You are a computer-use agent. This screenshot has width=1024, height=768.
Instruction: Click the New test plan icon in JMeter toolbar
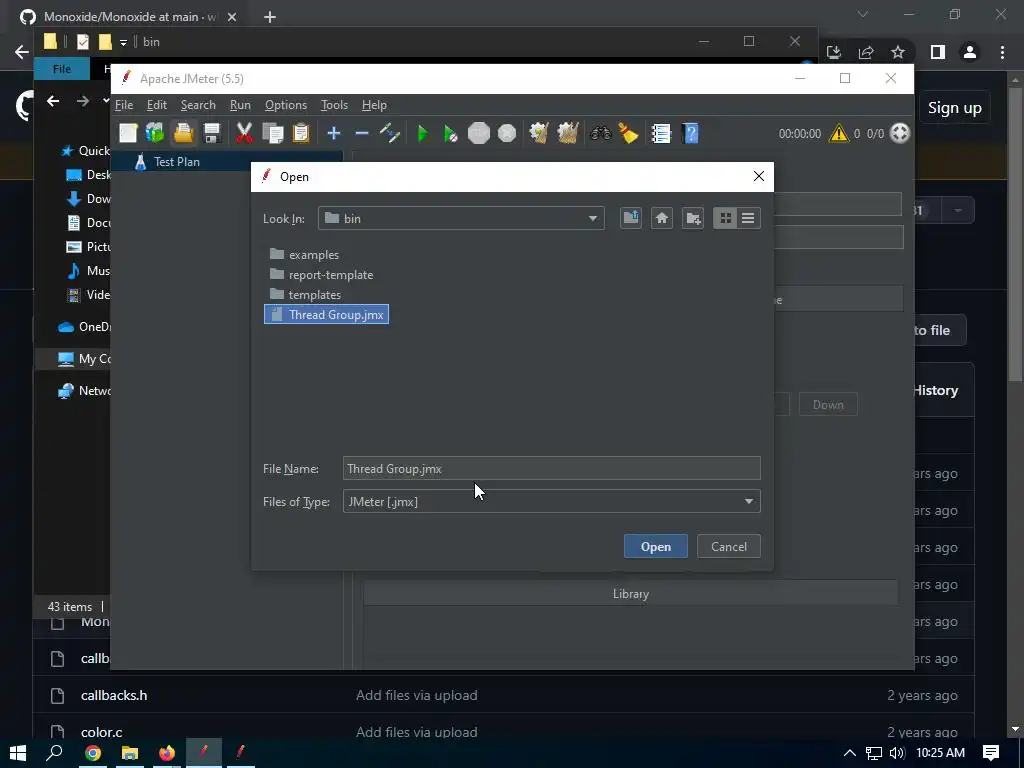(128, 133)
